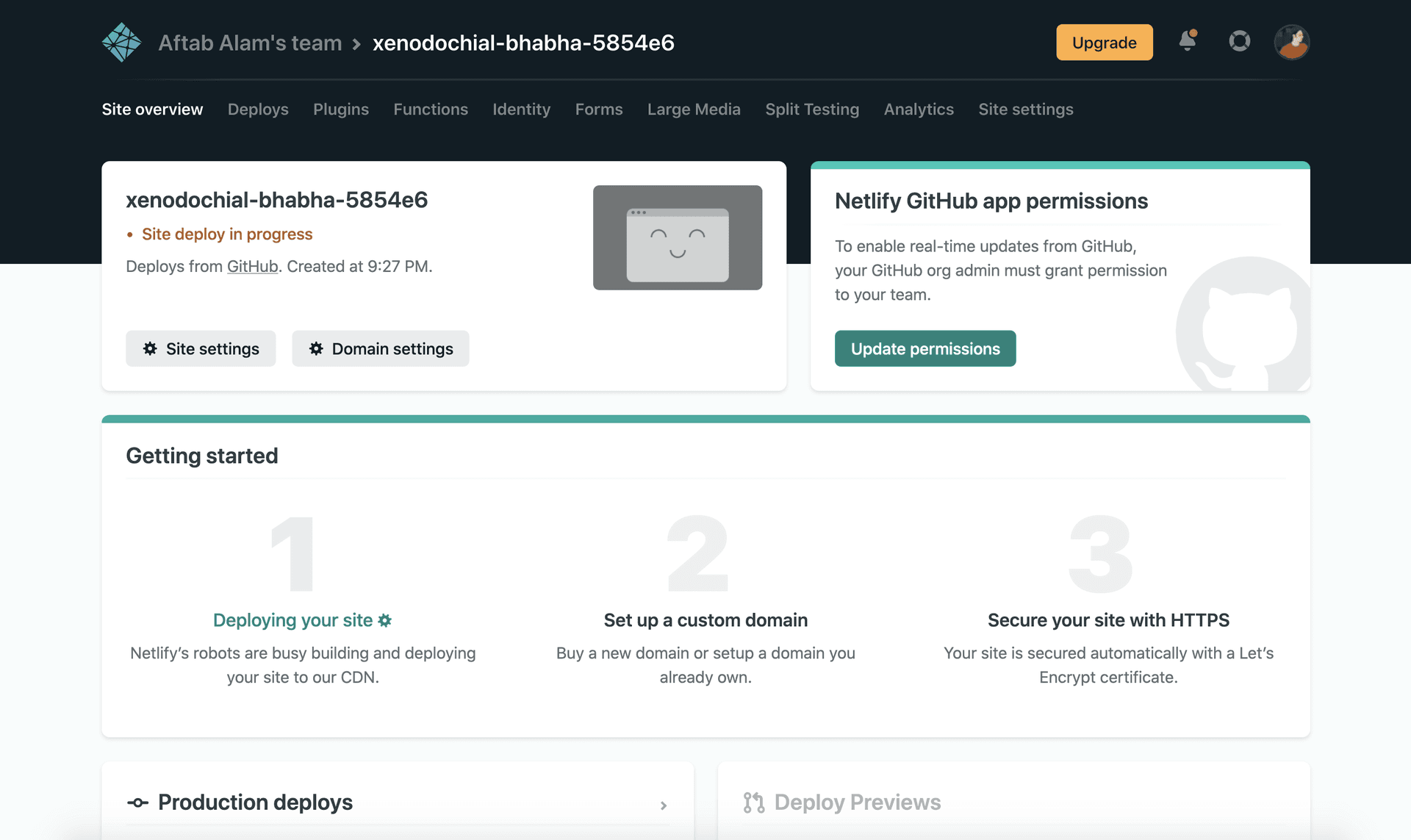Screen dimensions: 1411x840
Task: Click the Deploy Previews heading
Action: click(858, 803)
